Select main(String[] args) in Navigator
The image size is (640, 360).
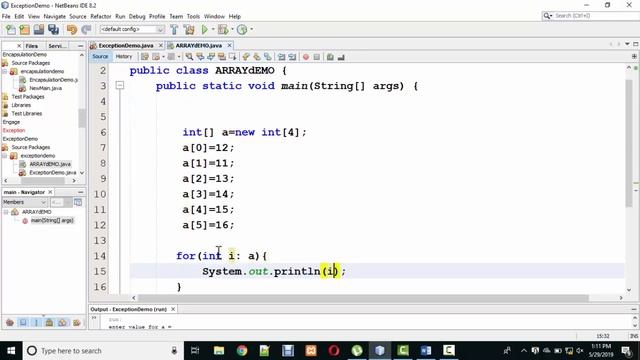pyautogui.click(x=52, y=220)
